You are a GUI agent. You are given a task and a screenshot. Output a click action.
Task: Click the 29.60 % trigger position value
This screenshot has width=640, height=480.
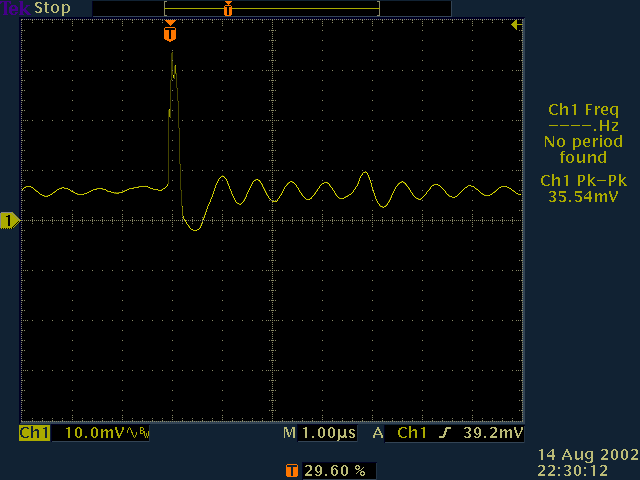click(x=333, y=469)
